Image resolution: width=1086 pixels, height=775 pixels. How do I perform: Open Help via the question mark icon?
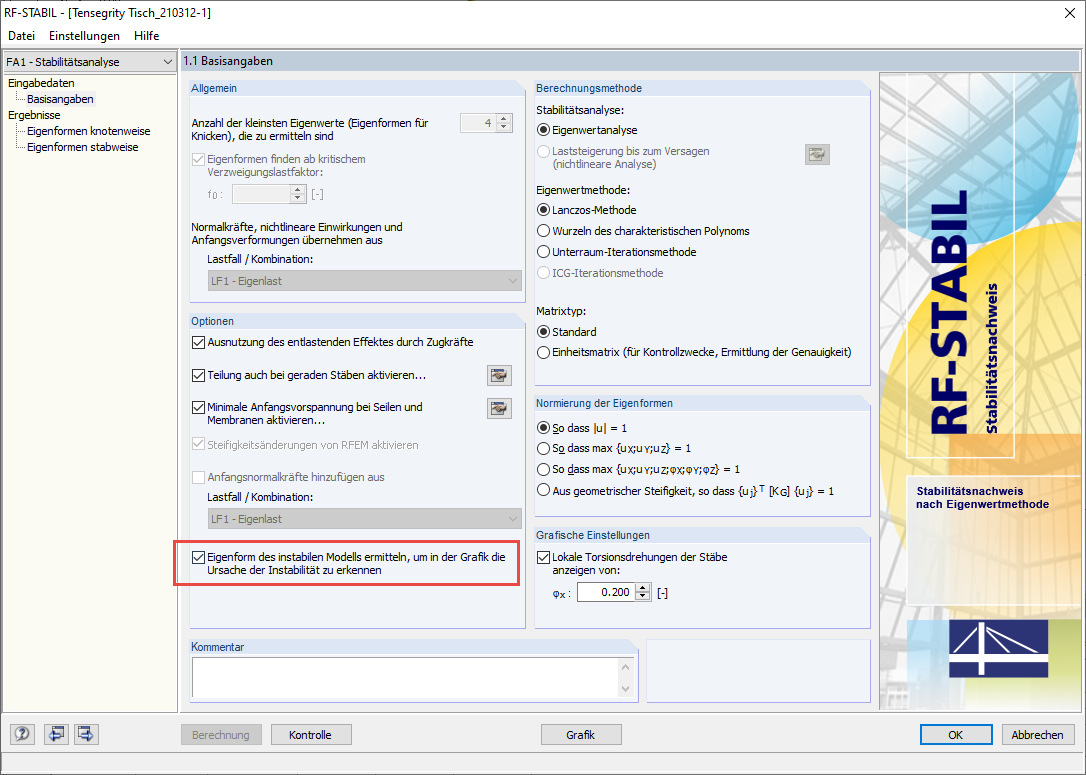pos(21,734)
